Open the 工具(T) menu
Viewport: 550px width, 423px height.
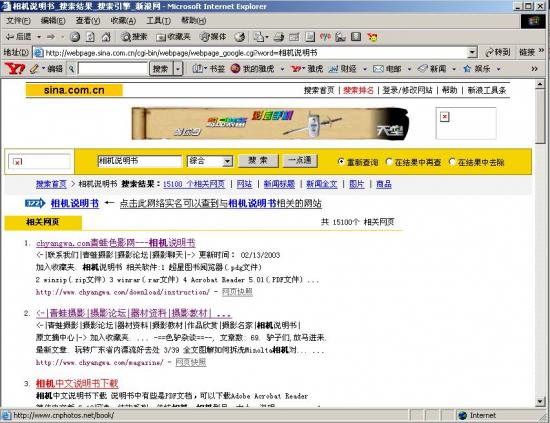[x=158, y=21]
